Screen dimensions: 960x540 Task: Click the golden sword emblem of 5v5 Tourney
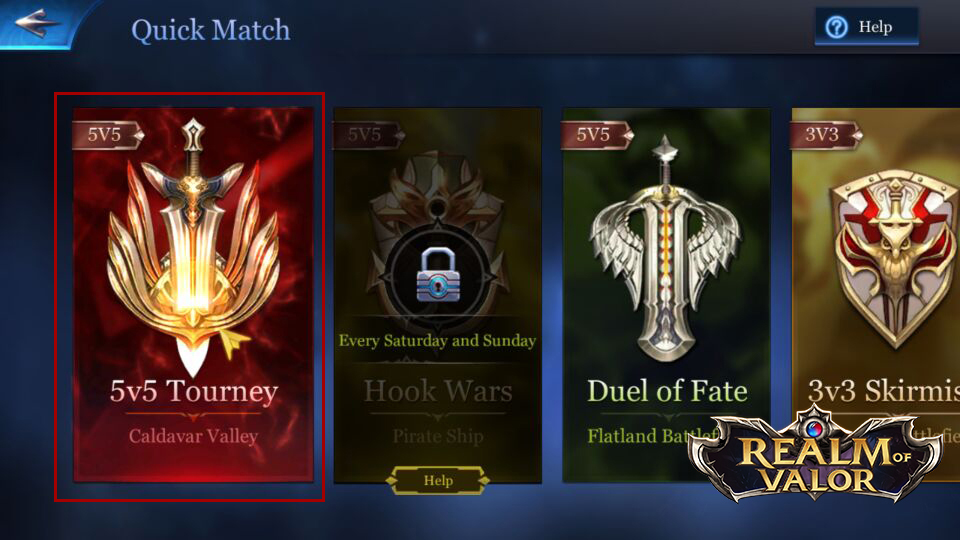193,247
